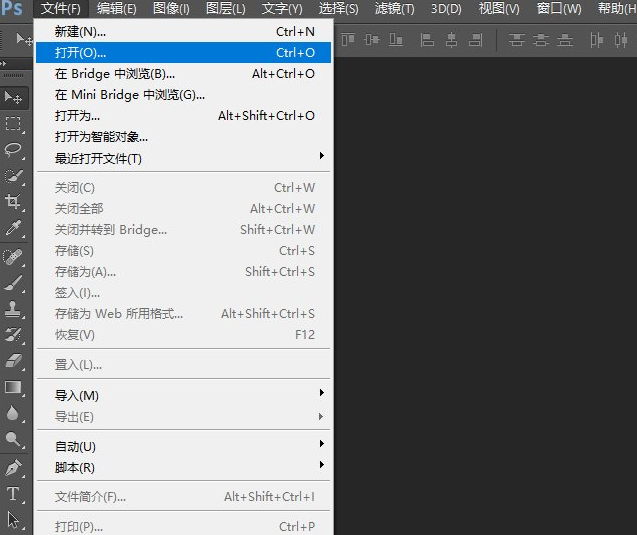
Task: Click align vertical centers icon
Action: point(372,40)
